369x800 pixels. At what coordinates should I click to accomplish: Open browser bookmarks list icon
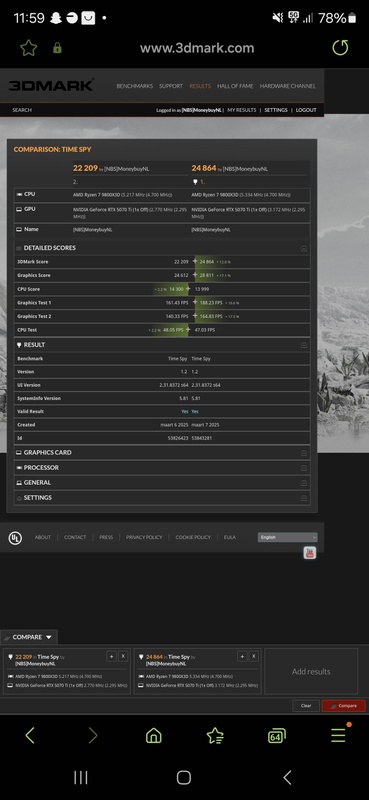(x=215, y=735)
